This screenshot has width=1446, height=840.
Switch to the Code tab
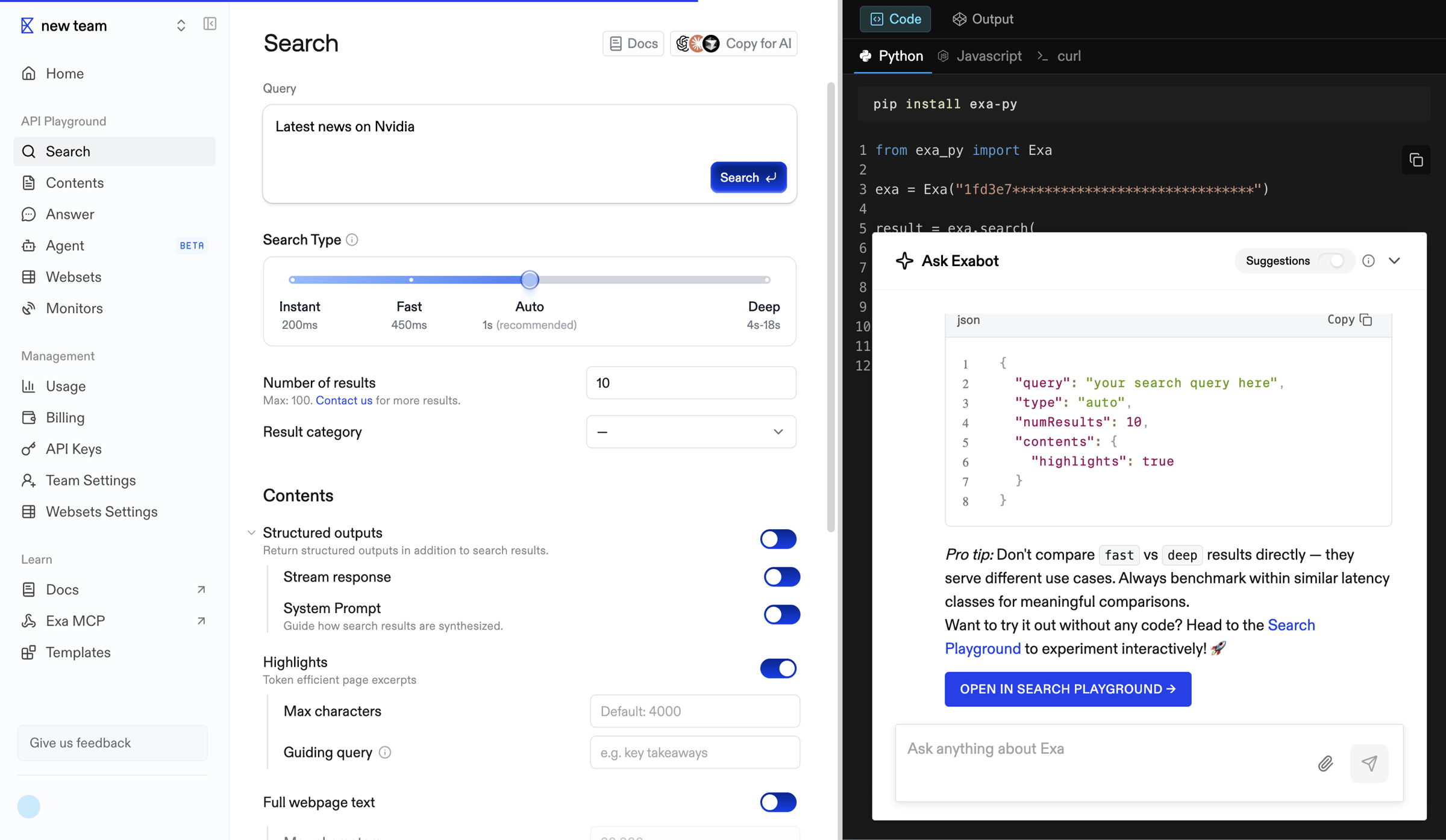pyautogui.click(x=895, y=19)
